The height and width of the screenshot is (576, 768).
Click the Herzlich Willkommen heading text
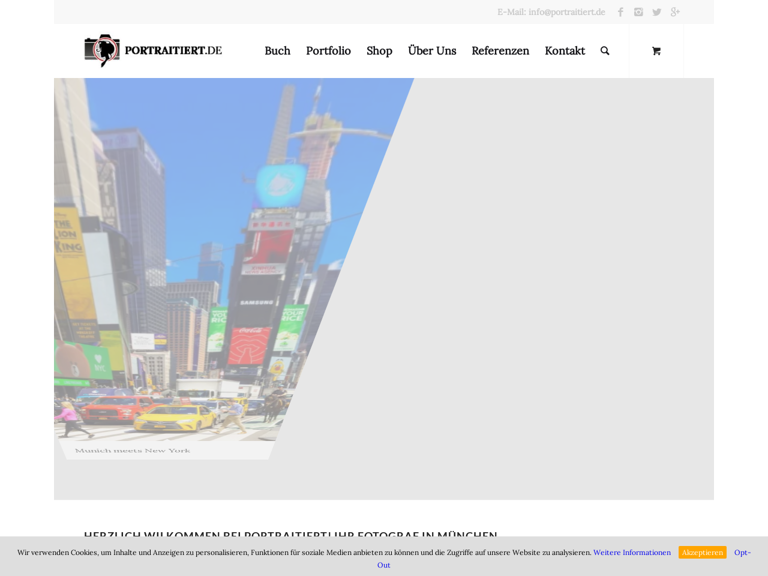(290, 536)
